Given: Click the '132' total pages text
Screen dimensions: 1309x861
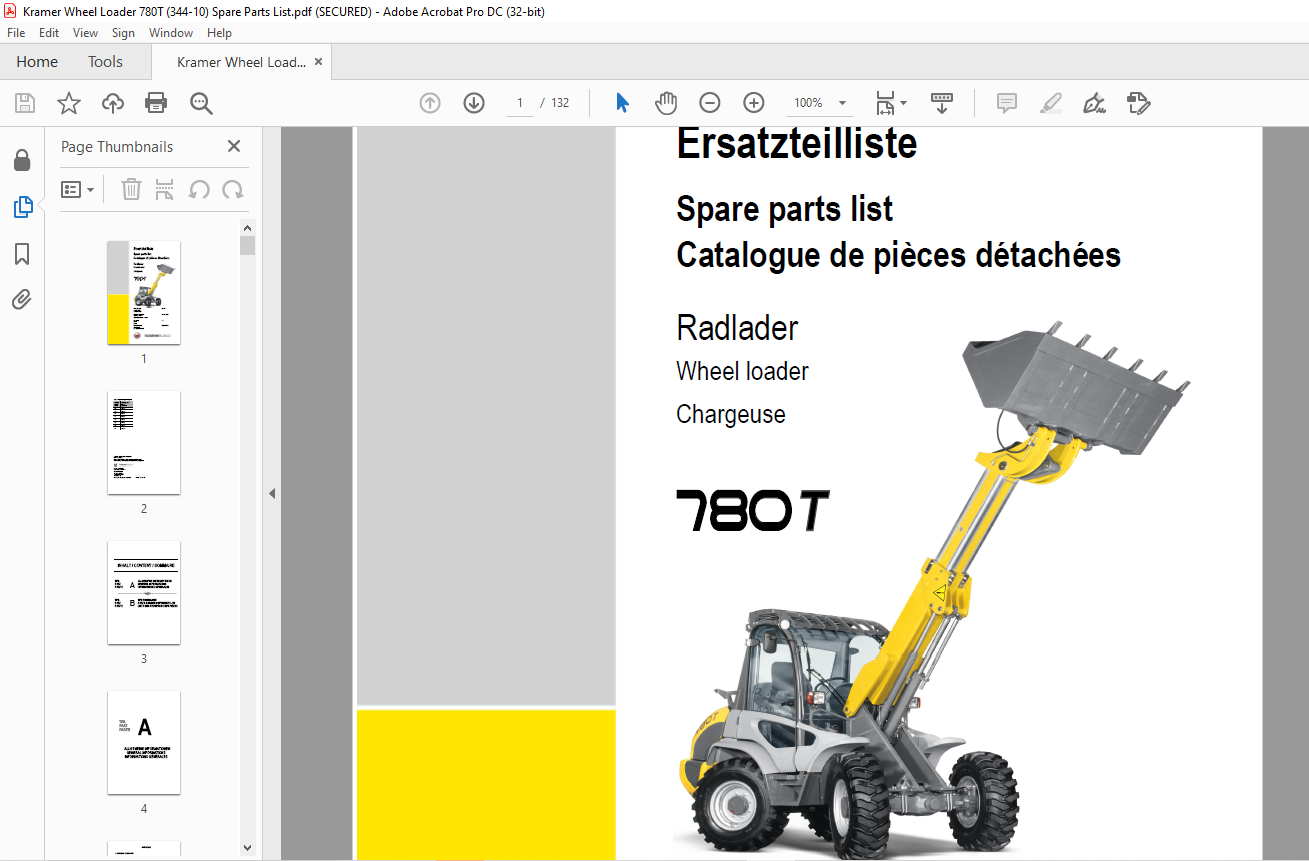Looking at the screenshot, I should (x=560, y=103).
